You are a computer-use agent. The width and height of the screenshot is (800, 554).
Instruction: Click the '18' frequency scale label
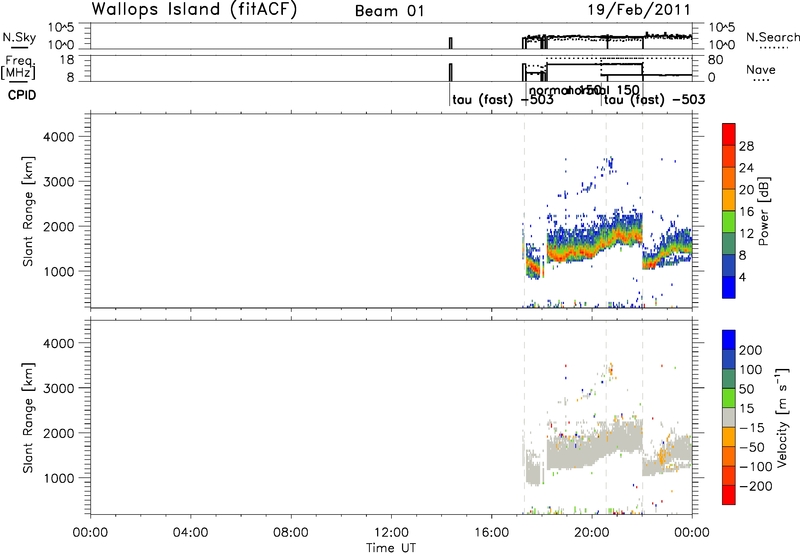67,60
